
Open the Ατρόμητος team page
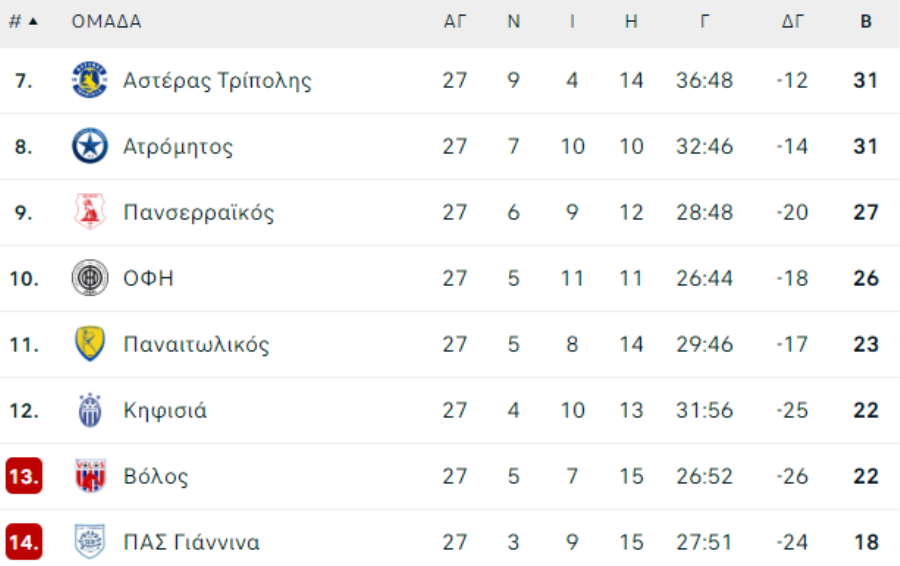coord(178,146)
